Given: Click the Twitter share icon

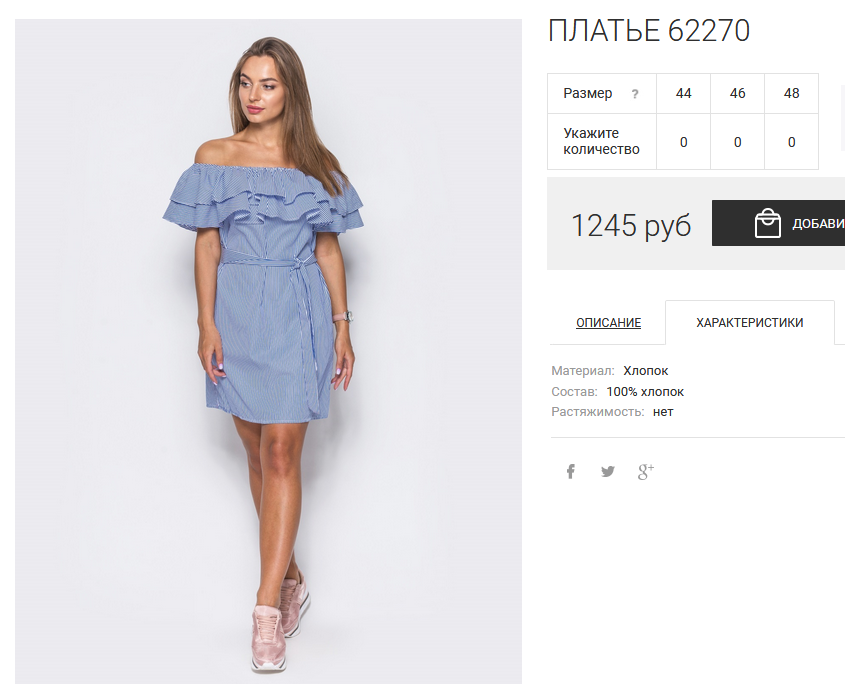Looking at the screenshot, I should click(608, 472).
